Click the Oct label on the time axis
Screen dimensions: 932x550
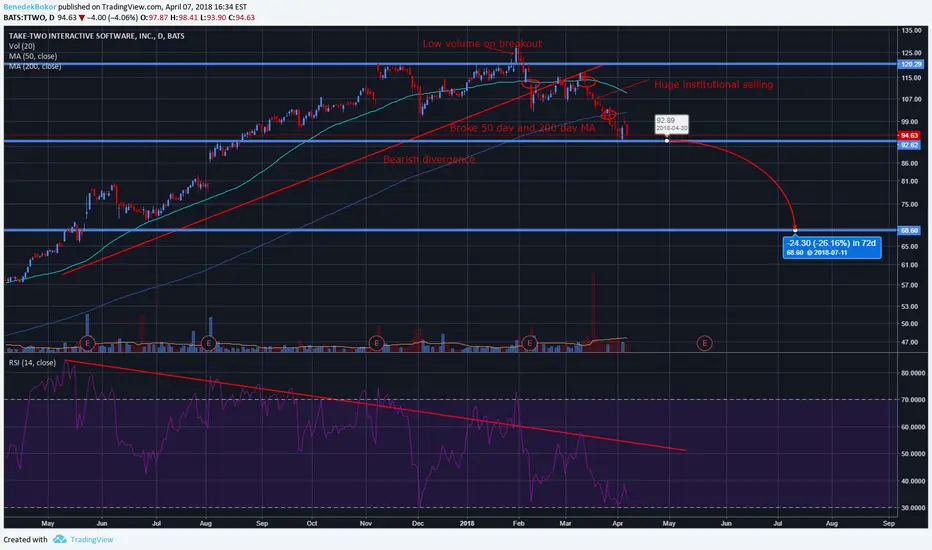311,523
